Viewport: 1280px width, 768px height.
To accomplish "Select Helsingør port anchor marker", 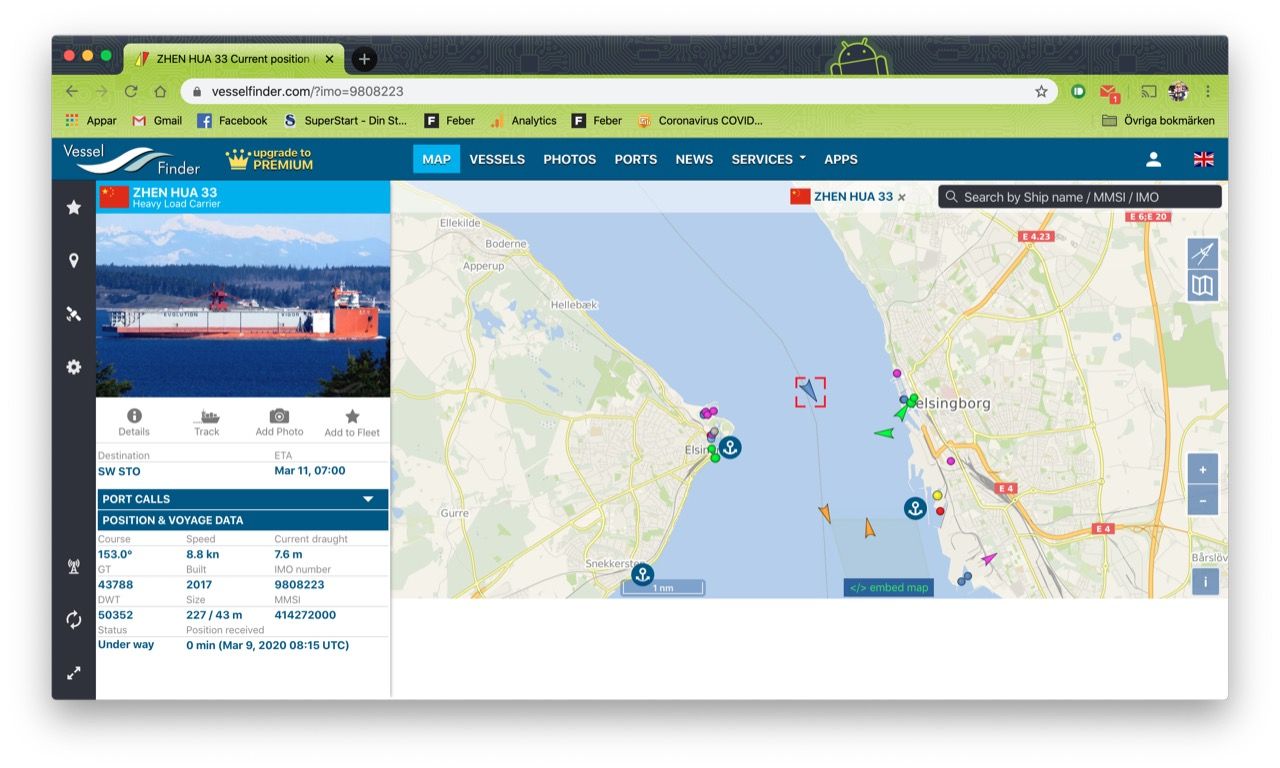I will point(730,447).
